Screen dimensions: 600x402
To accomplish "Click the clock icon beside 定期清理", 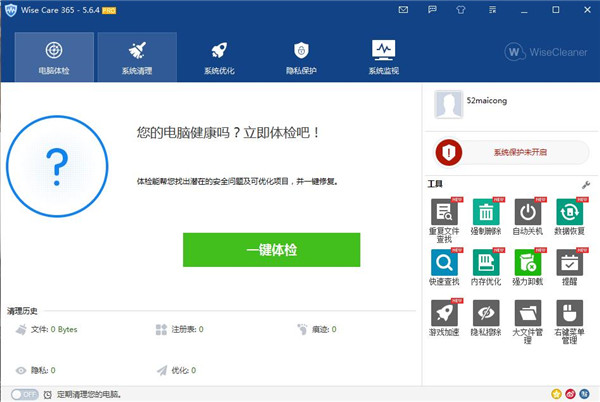I will click(x=47, y=395).
